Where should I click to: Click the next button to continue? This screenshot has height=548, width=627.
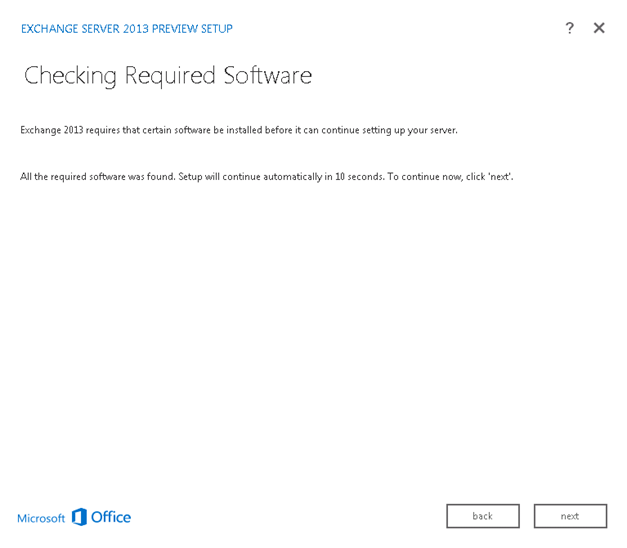click(x=570, y=516)
